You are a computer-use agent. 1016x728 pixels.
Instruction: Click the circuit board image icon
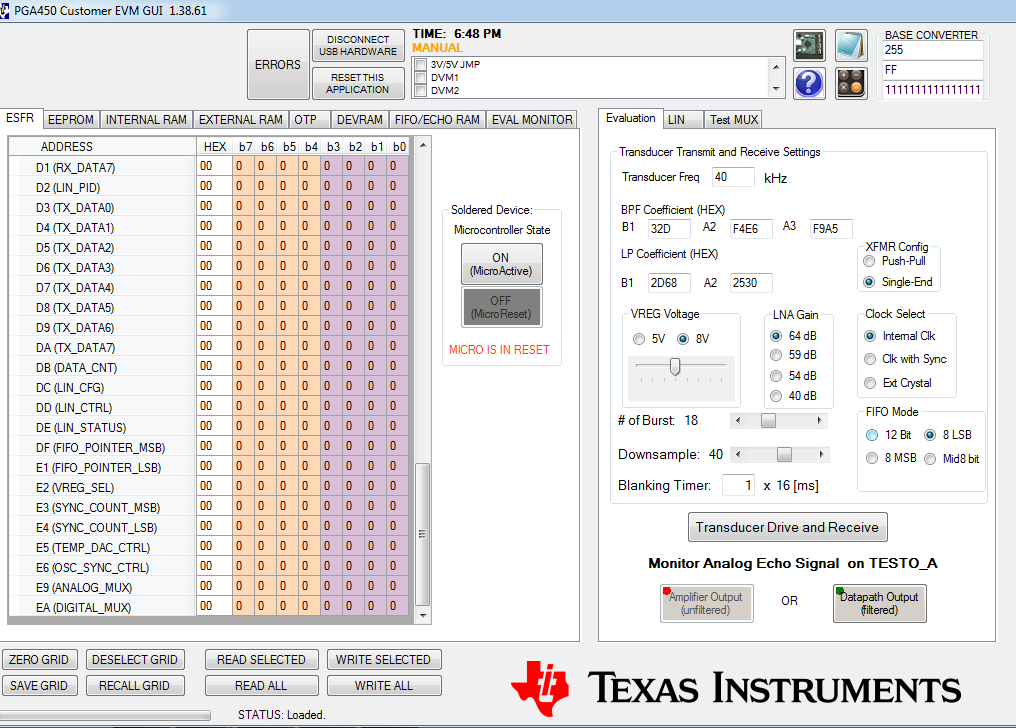pos(809,46)
